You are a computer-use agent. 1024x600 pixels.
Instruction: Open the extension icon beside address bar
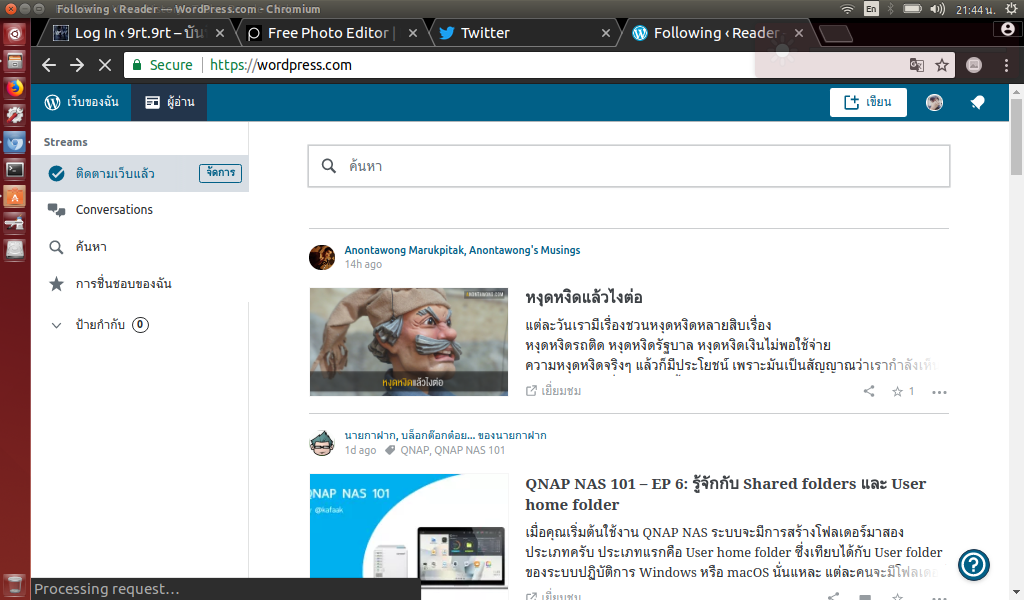974,65
